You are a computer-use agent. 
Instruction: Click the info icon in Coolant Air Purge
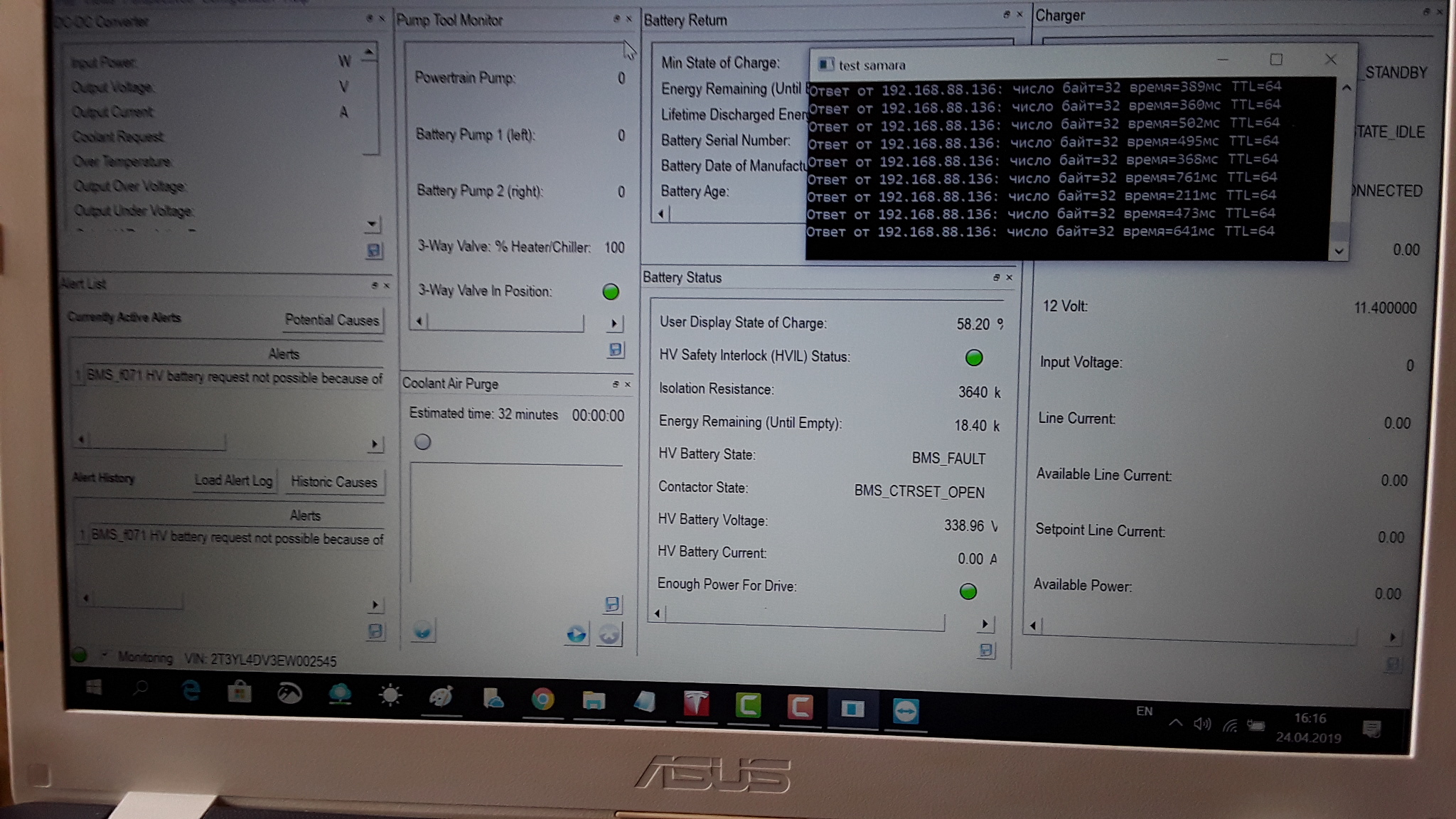pyautogui.click(x=423, y=630)
